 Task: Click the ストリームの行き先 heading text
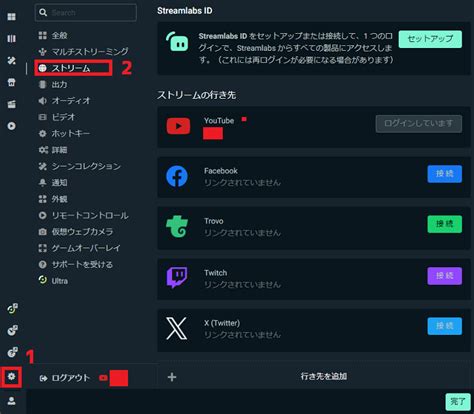196,95
